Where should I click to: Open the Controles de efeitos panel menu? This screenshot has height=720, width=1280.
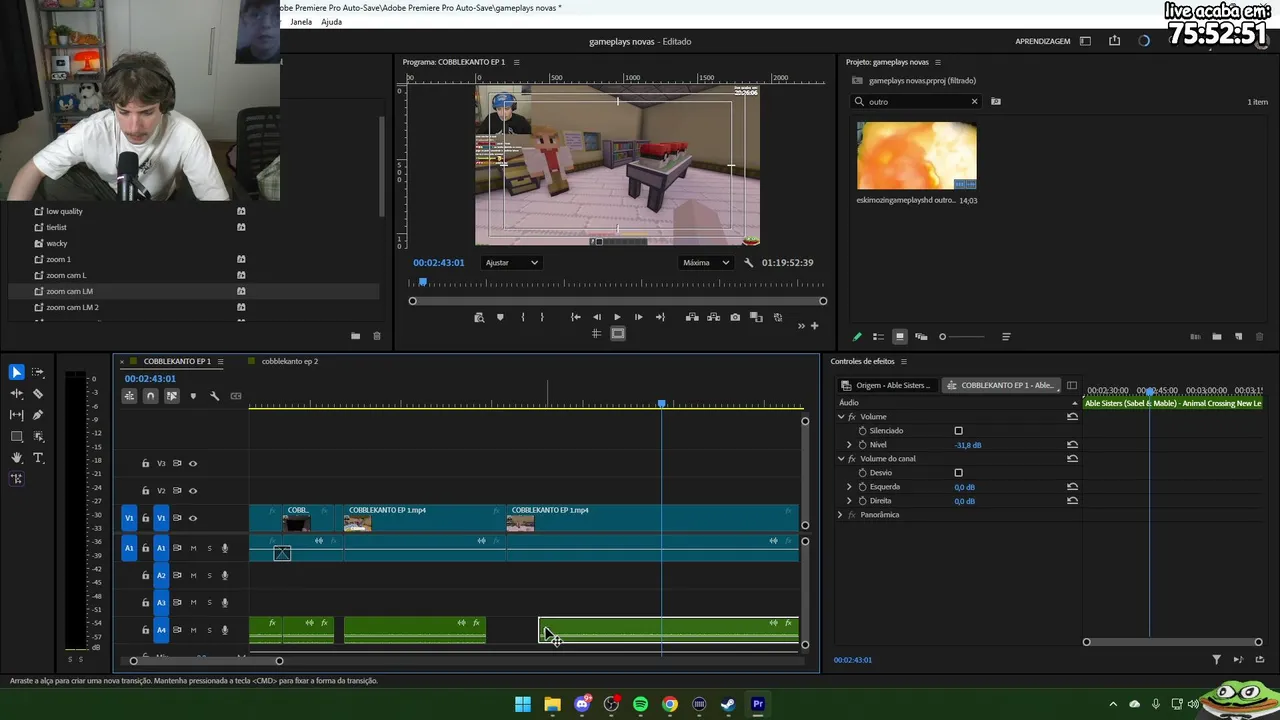pyautogui.click(x=904, y=361)
